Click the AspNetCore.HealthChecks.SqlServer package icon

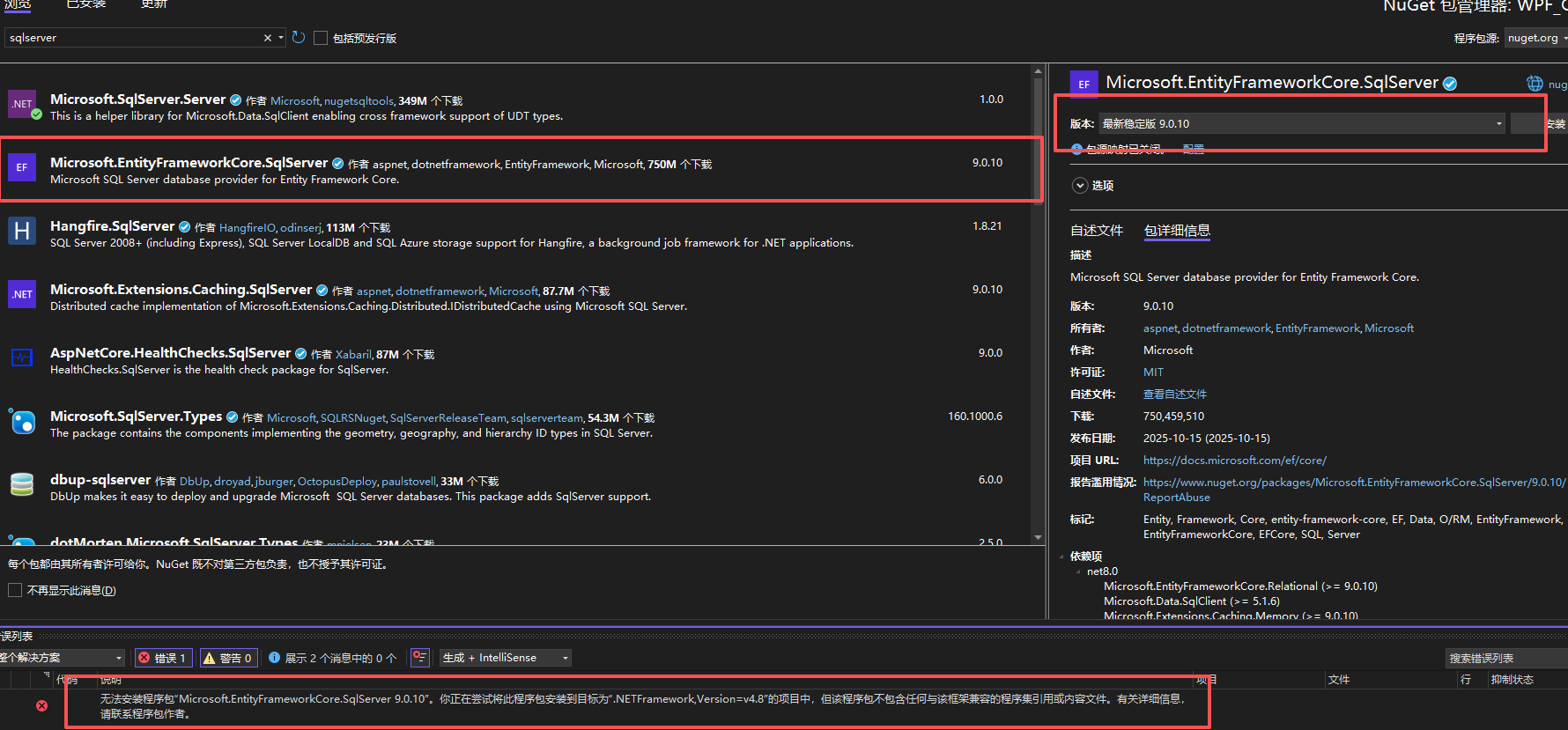[22, 358]
